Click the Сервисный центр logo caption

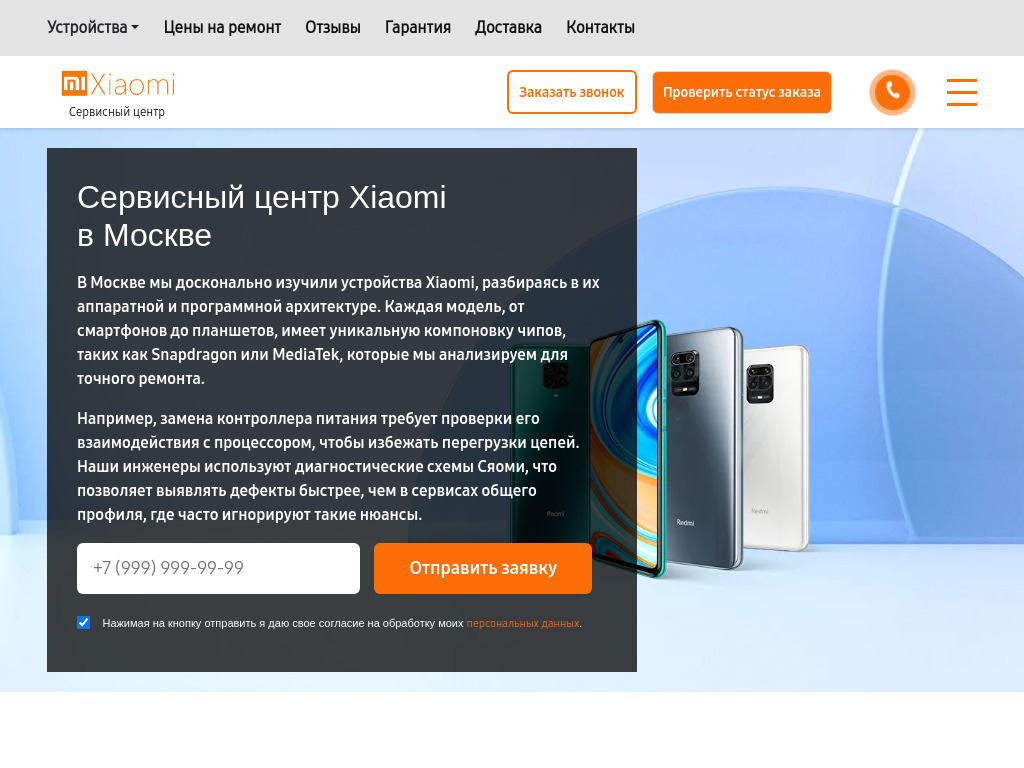117,112
